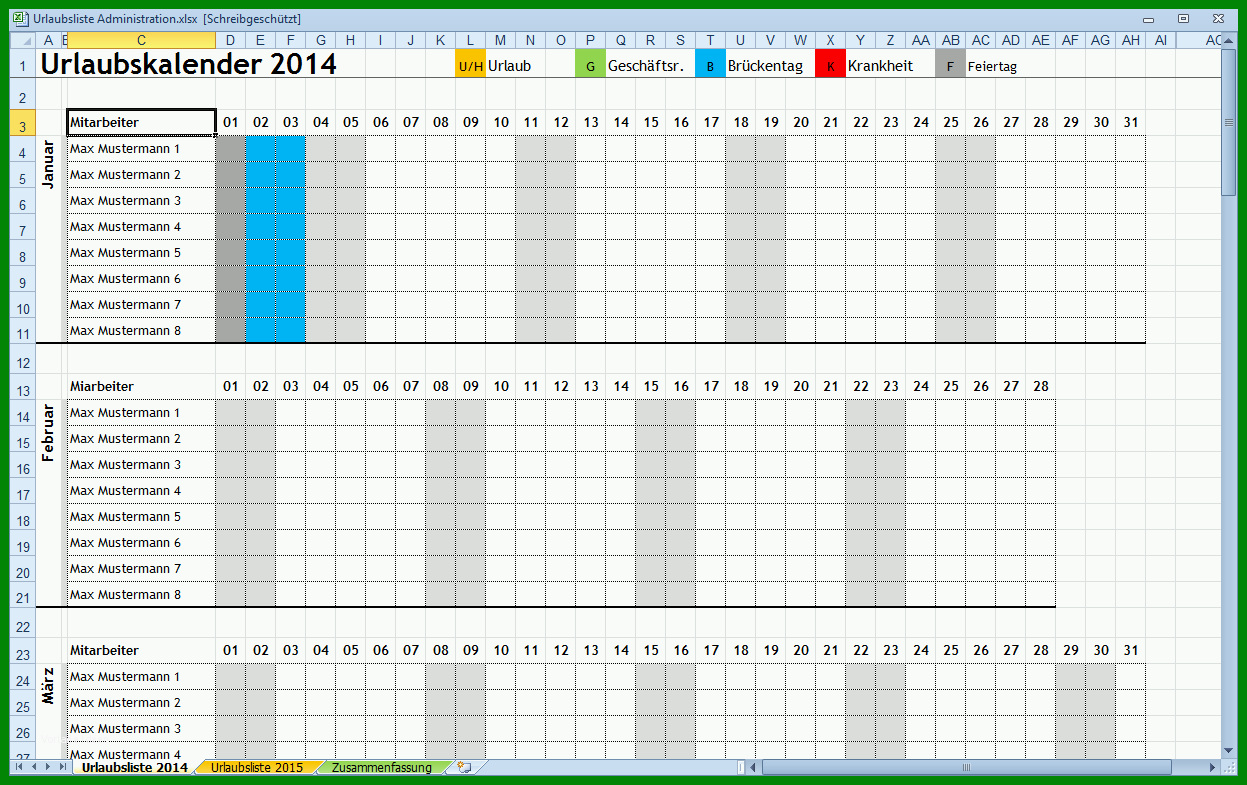This screenshot has height=785, width=1247.
Task: Click the Feiertag legend label
Action: (992, 67)
